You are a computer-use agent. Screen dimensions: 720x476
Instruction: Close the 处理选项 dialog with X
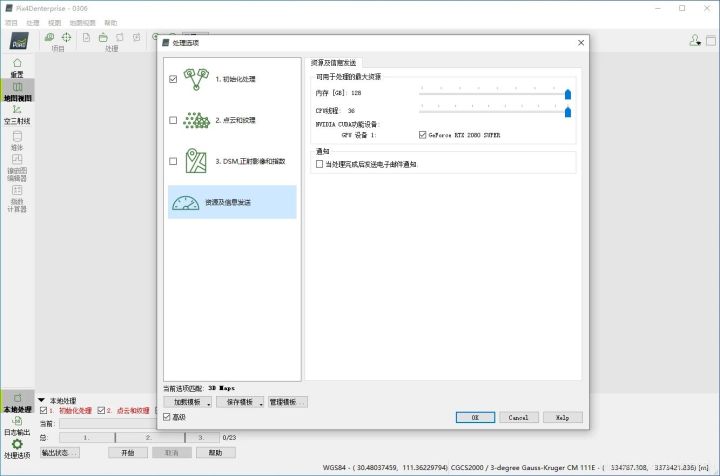[581, 43]
